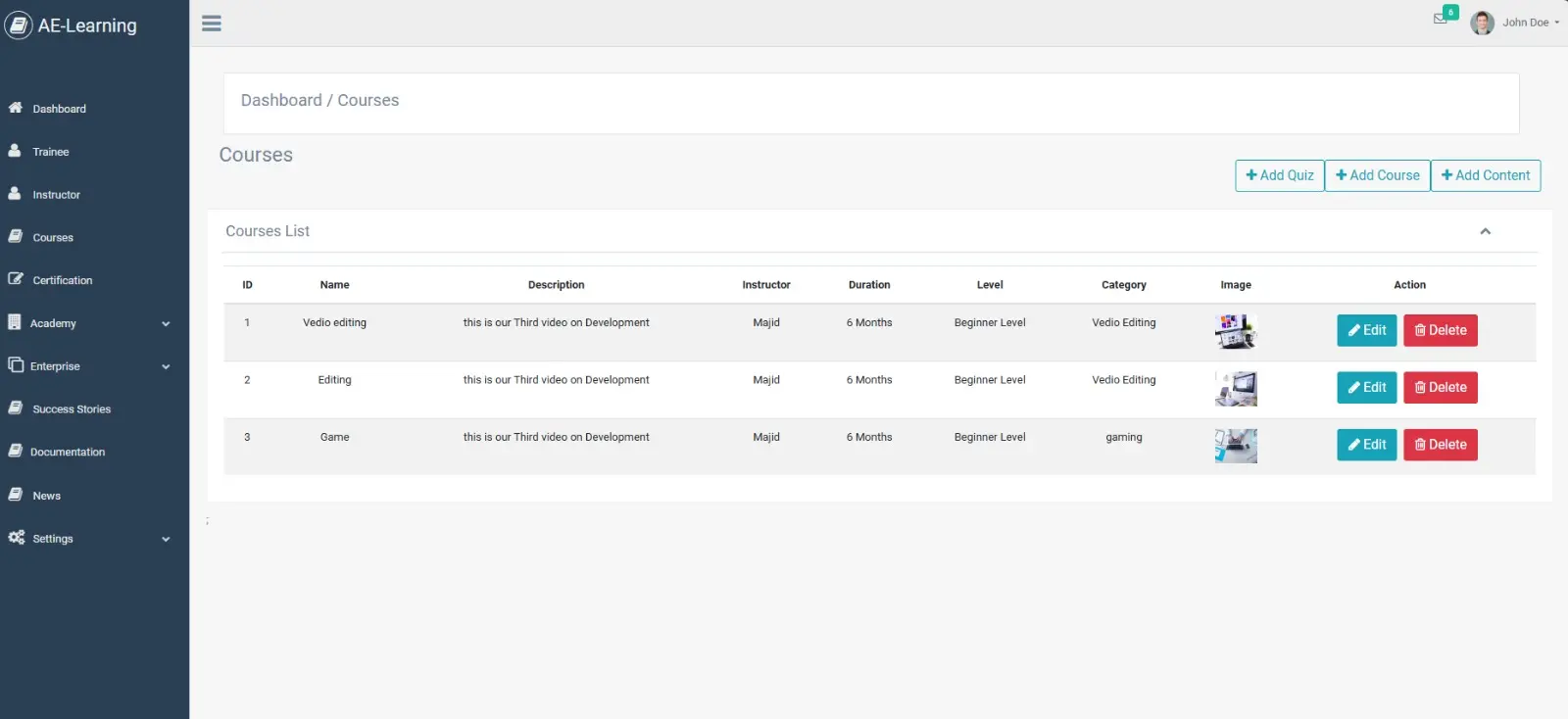Open Success Stories from the sidebar
The width and height of the screenshot is (1568, 719).
coord(71,409)
